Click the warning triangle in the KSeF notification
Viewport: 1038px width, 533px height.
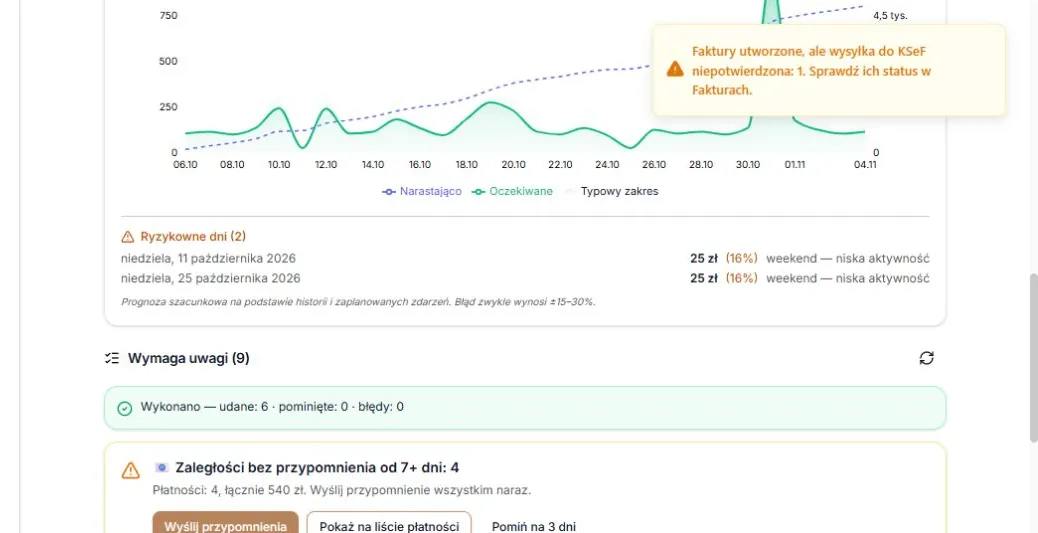click(x=675, y=69)
